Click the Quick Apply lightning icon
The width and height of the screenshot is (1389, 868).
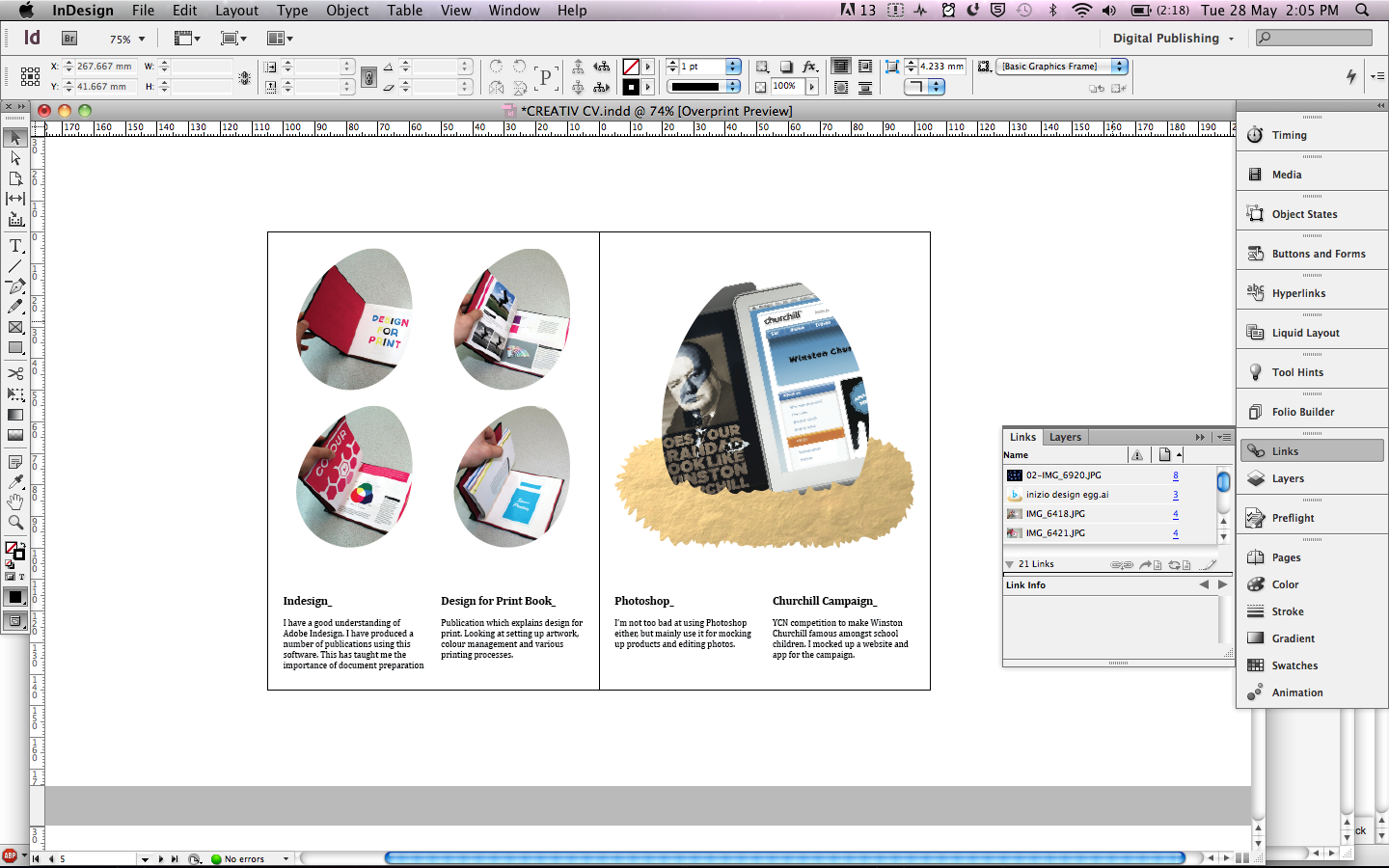(x=1351, y=76)
